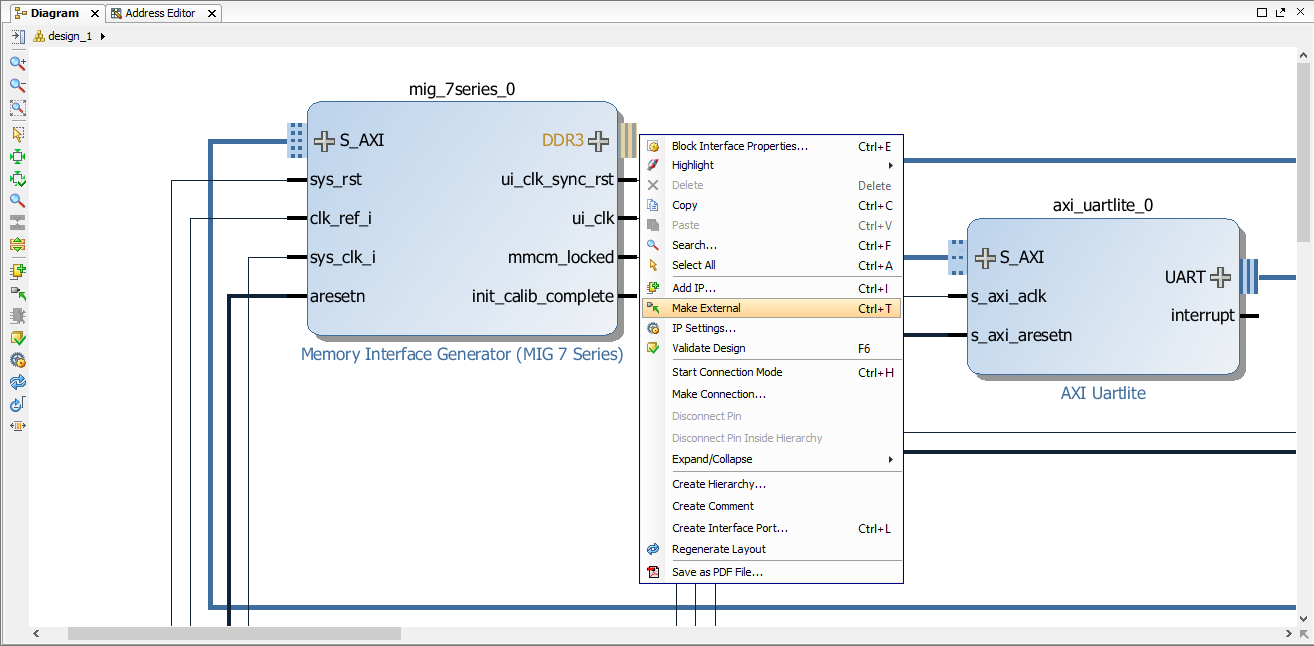
Task: Expand the UART interface pin
Action: (x=1221, y=277)
